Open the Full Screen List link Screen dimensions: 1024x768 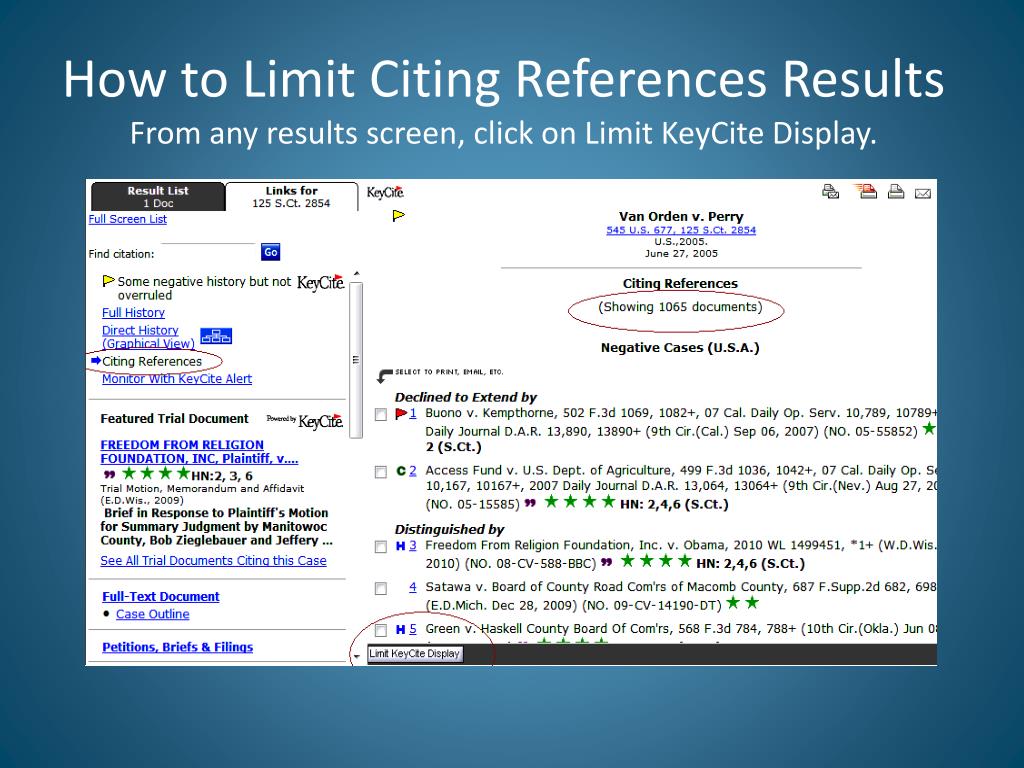(x=127, y=219)
